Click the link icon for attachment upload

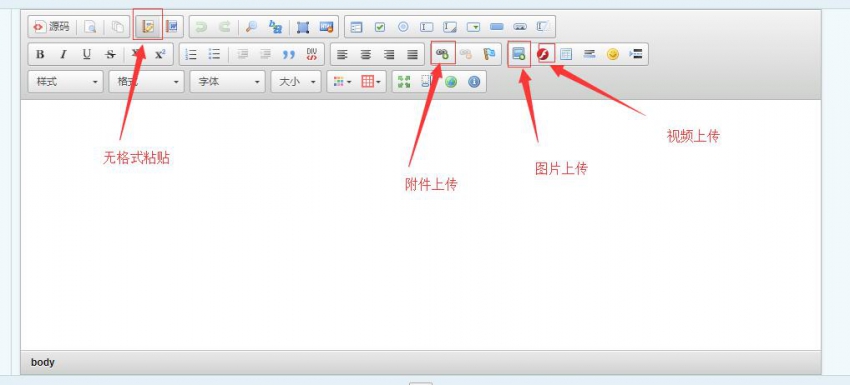[442, 54]
